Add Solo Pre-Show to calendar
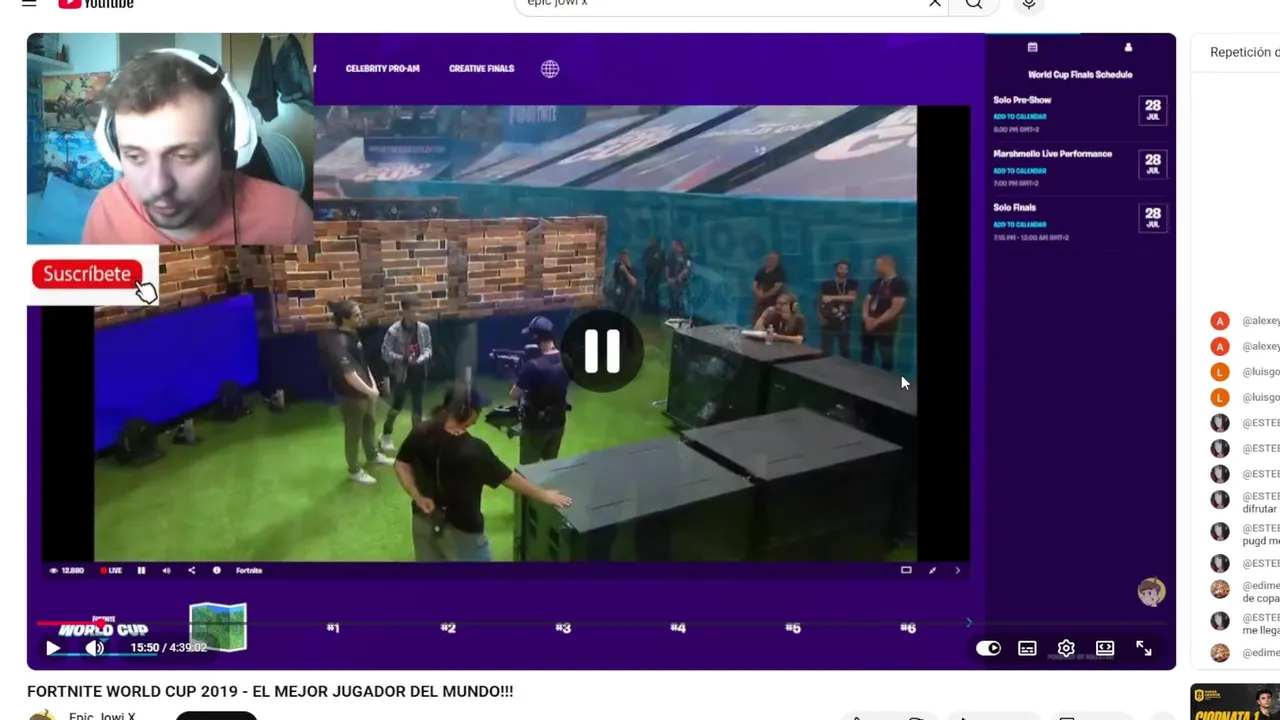Screen dimensions: 1280x720 (x=1019, y=117)
